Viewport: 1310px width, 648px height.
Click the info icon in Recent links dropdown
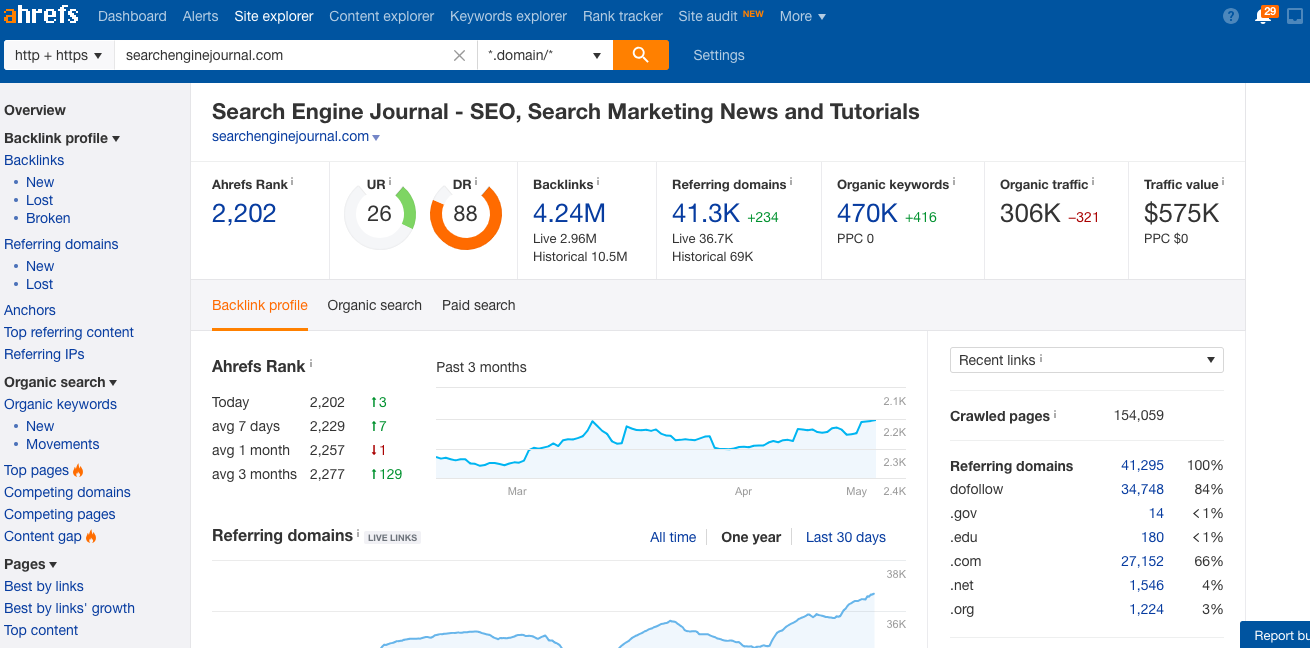tap(1041, 358)
